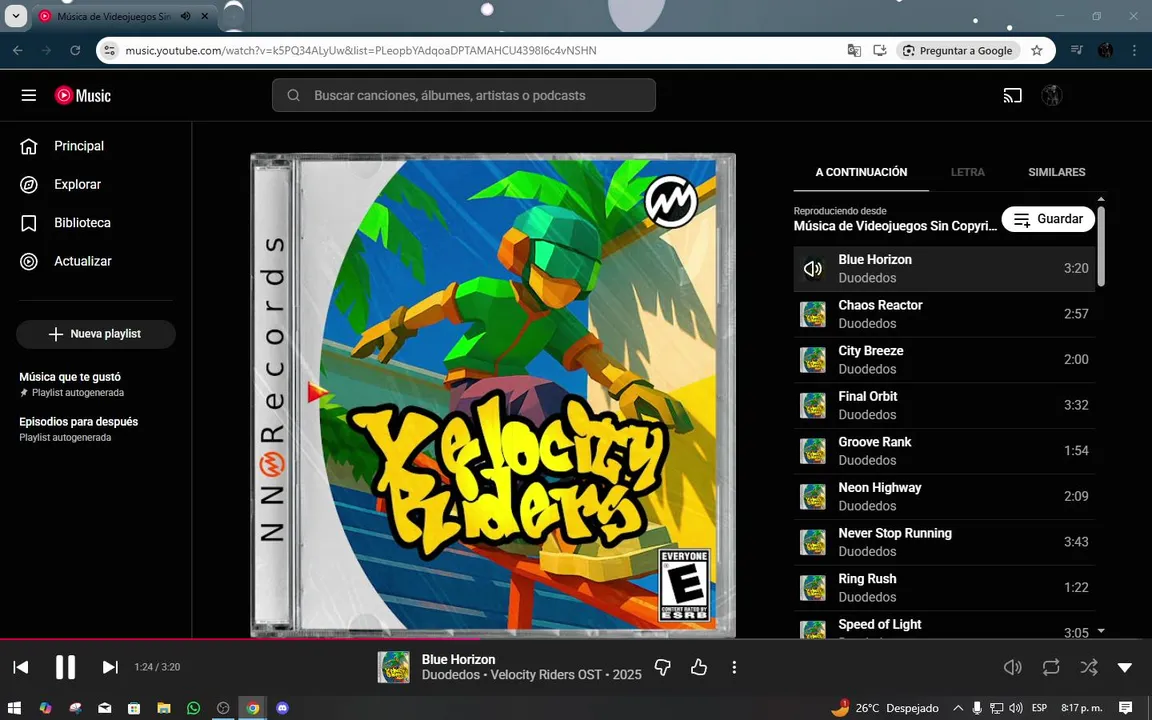Screen dimensions: 1152x720
Task: Open Episodios para después playlist
Action: (96, 428)
